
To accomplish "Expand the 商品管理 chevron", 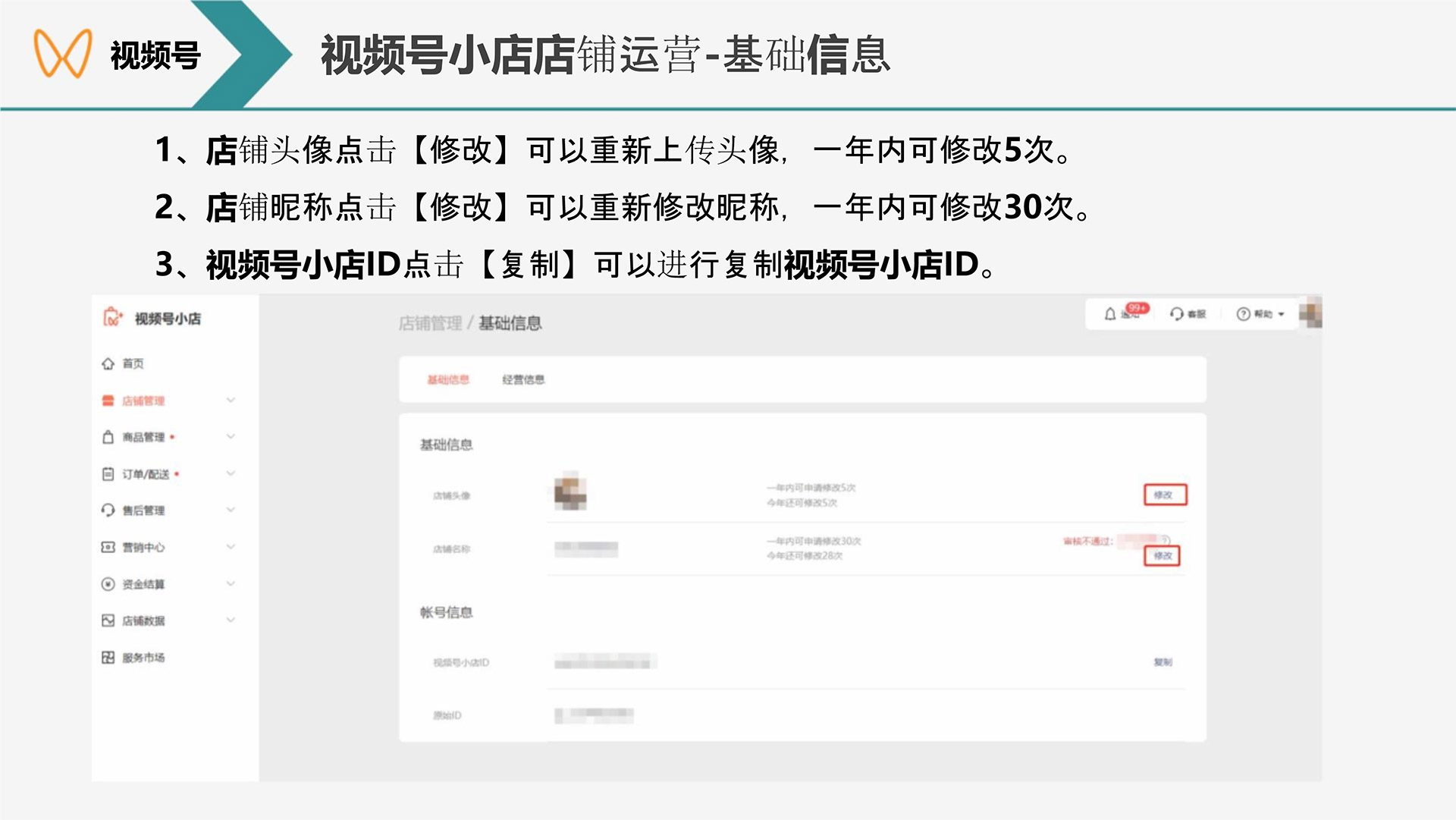I will point(231,436).
